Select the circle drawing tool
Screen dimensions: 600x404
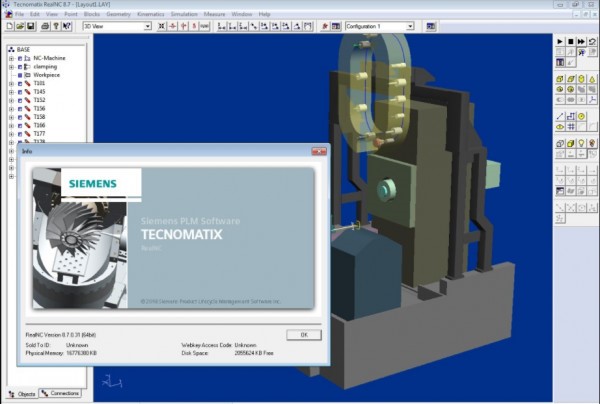click(581, 116)
